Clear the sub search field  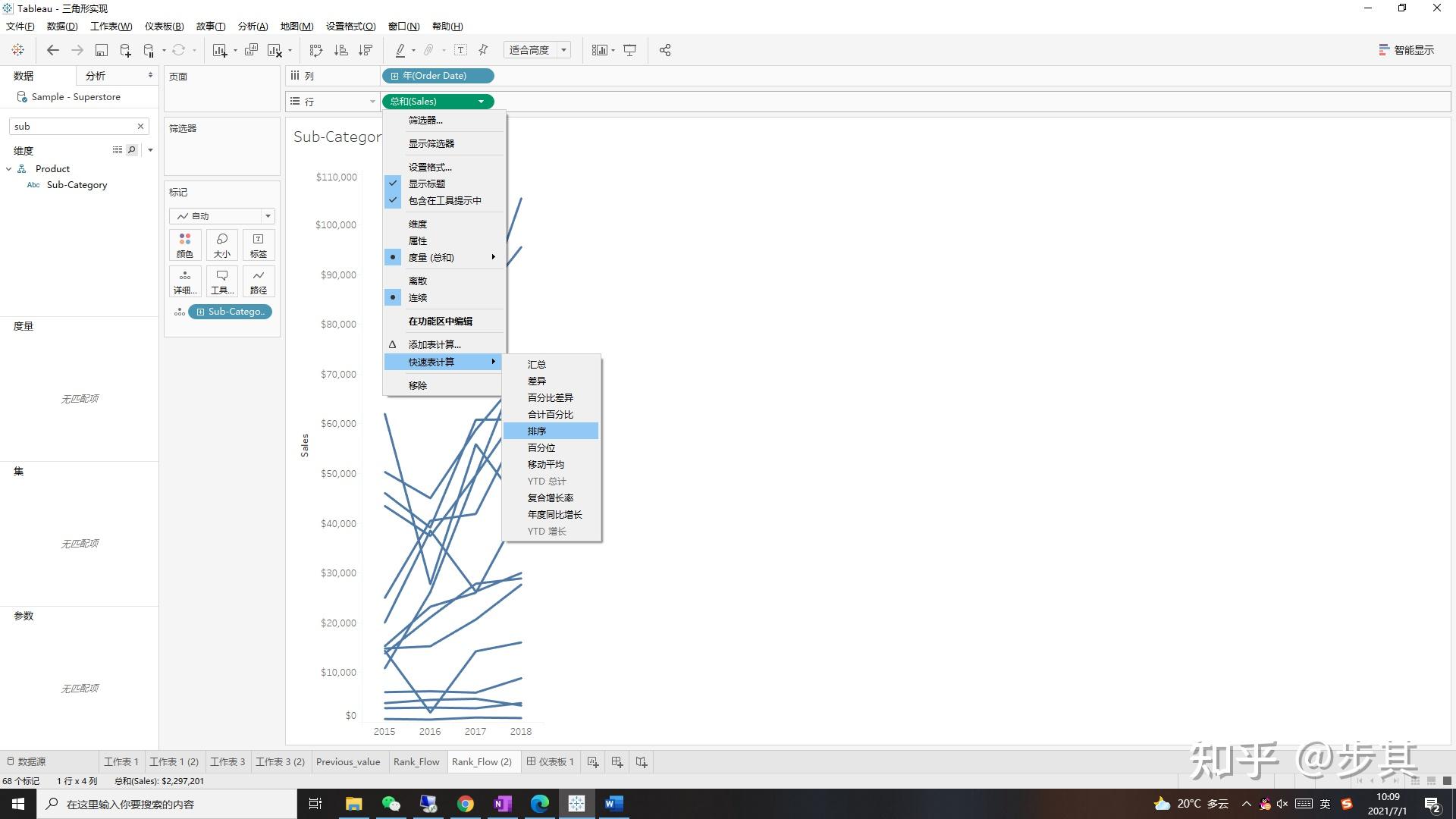[x=140, y=127]
